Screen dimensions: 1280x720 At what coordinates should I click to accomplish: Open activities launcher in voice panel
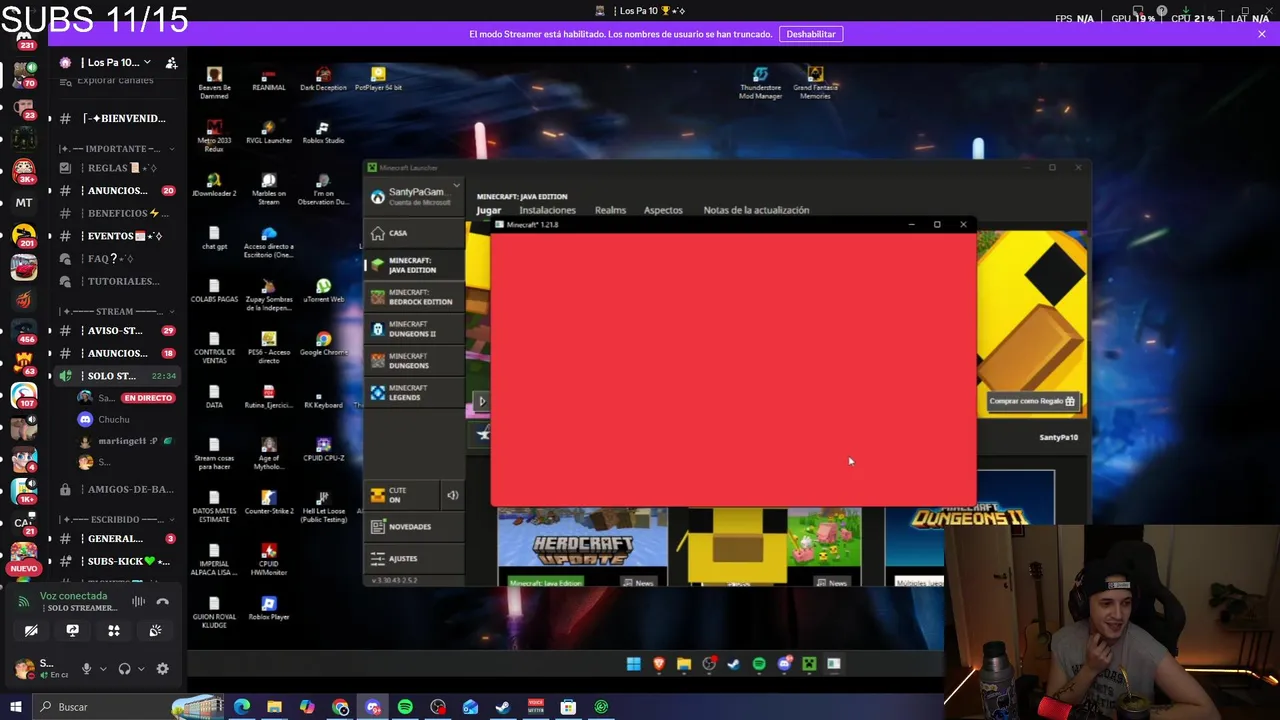click(x=114, y=631)
